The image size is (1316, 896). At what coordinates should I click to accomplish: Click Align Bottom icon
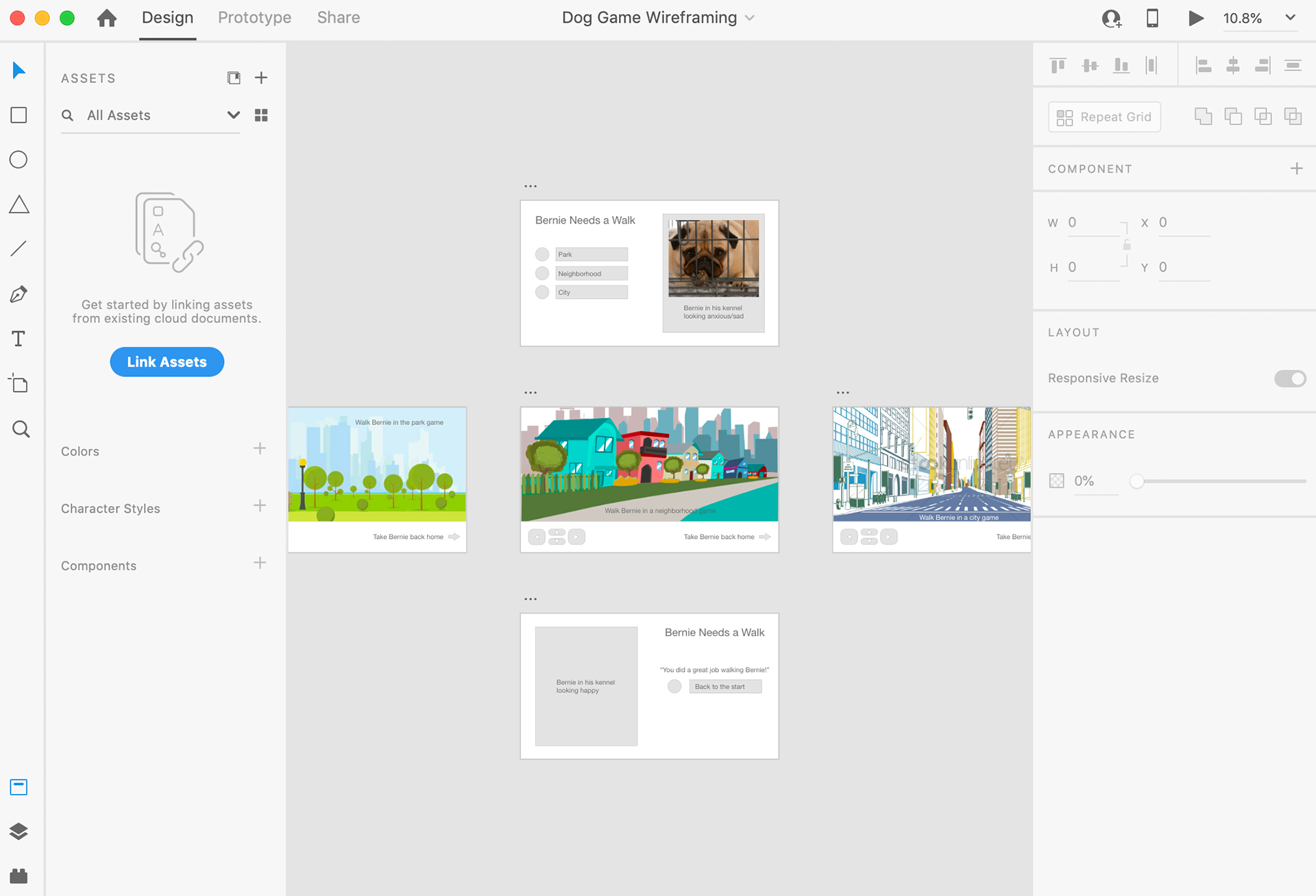pos(1121,65)
